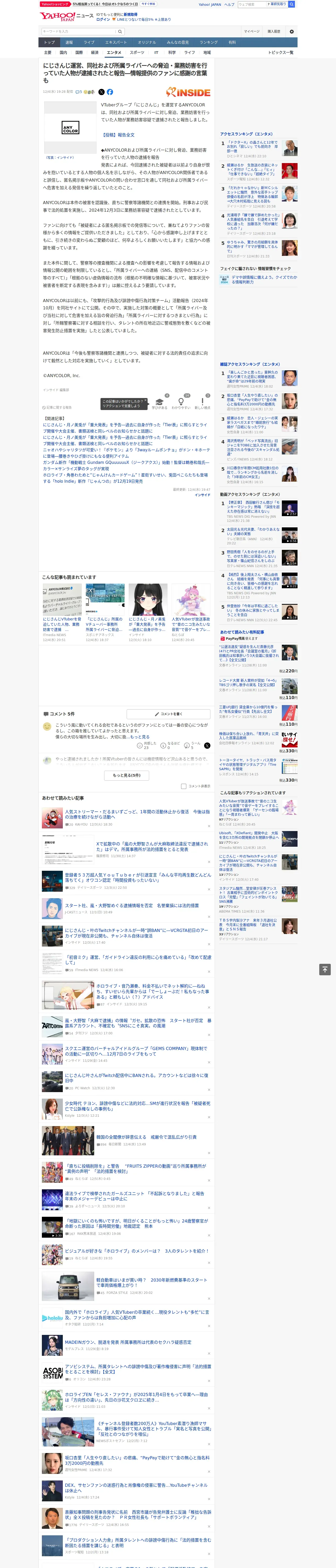Select the ライブ navigation tab
Viewport: 336px width, 1568px height.
click(89, 43)
